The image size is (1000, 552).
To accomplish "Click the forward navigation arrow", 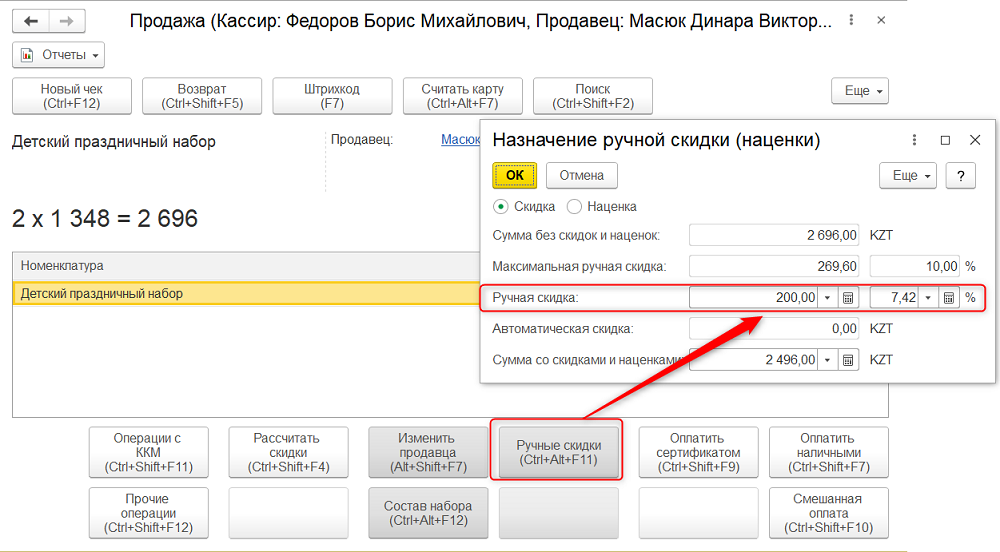I will coord(67,21).
